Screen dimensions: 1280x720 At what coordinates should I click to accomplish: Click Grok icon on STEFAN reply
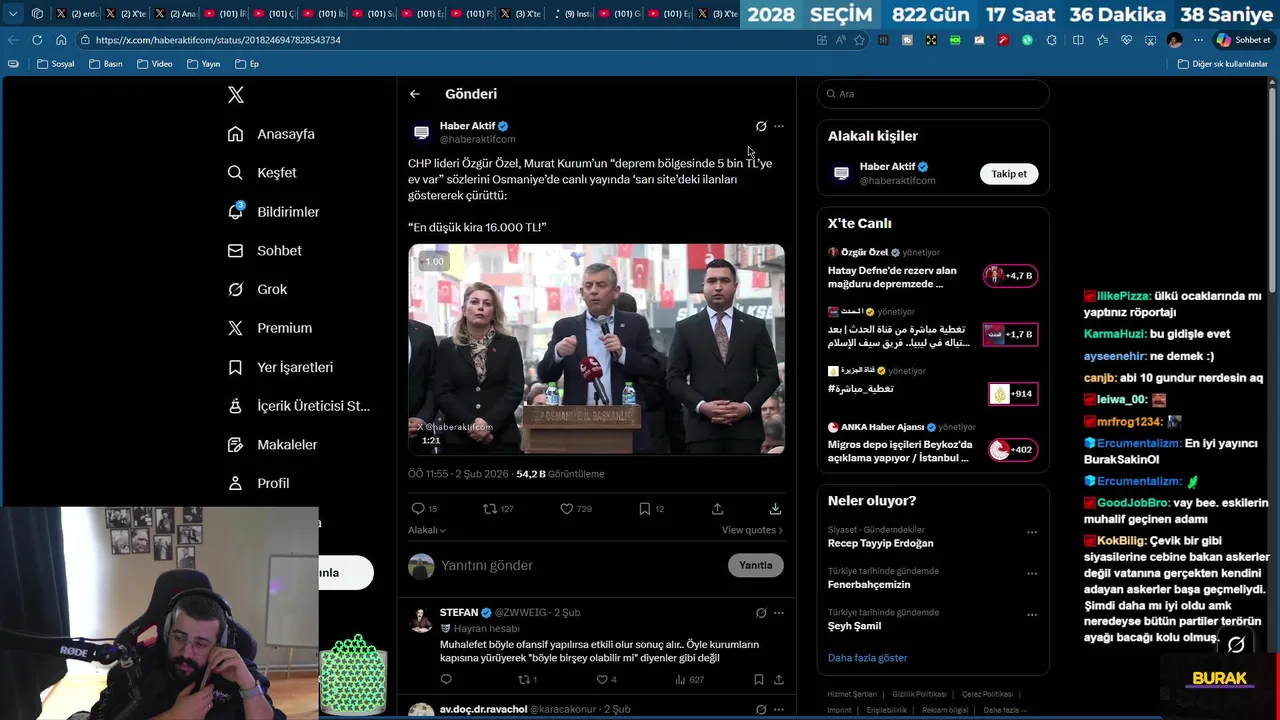[x=761, y=613]
